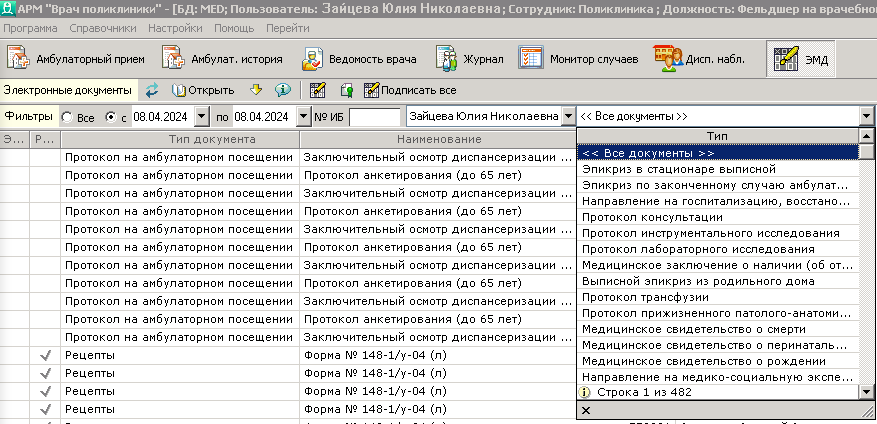Viewport: 877px width, 424px height.
Task: Select Протокол инструментального исследования option
Action: [x=718, y=233]
